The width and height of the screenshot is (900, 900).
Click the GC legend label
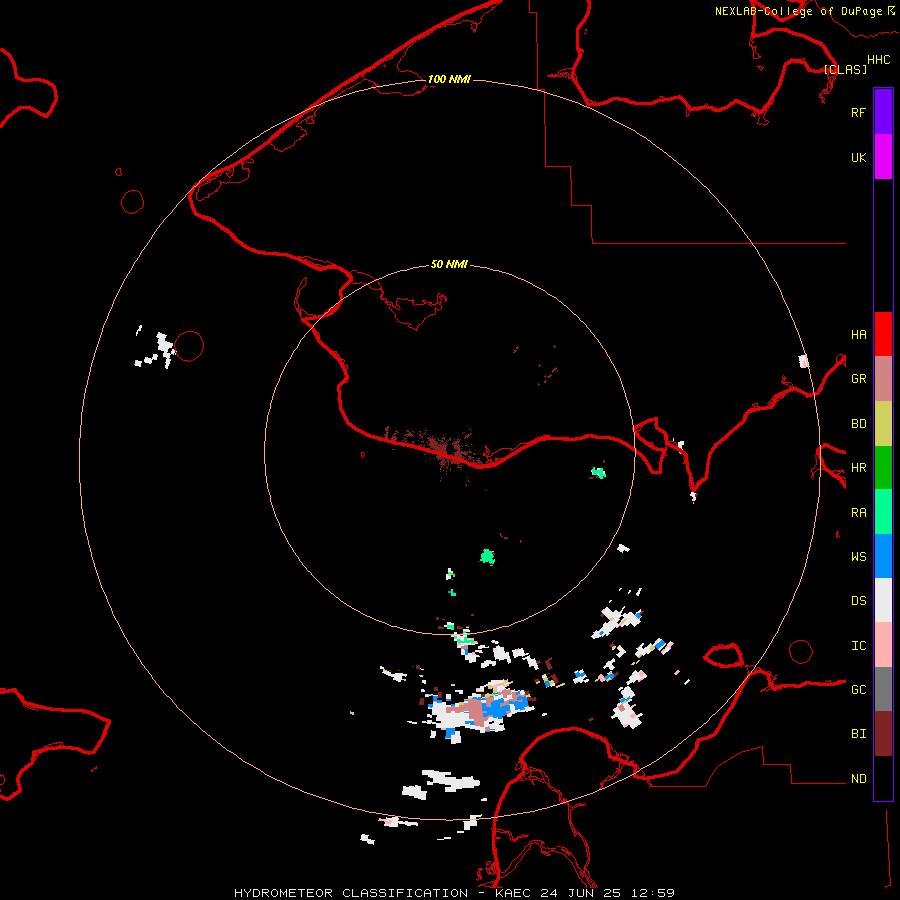tap(858, 690)
